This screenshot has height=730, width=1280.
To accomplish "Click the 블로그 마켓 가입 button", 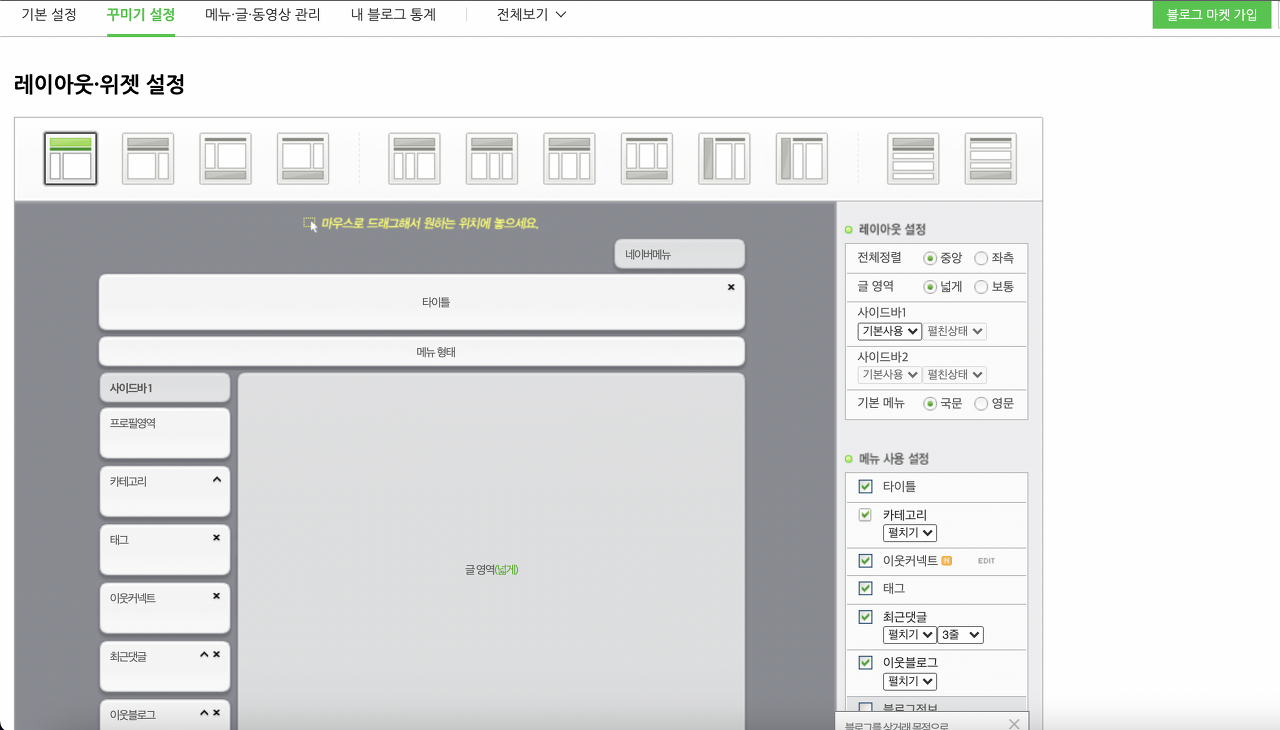I will [1211, 15].
